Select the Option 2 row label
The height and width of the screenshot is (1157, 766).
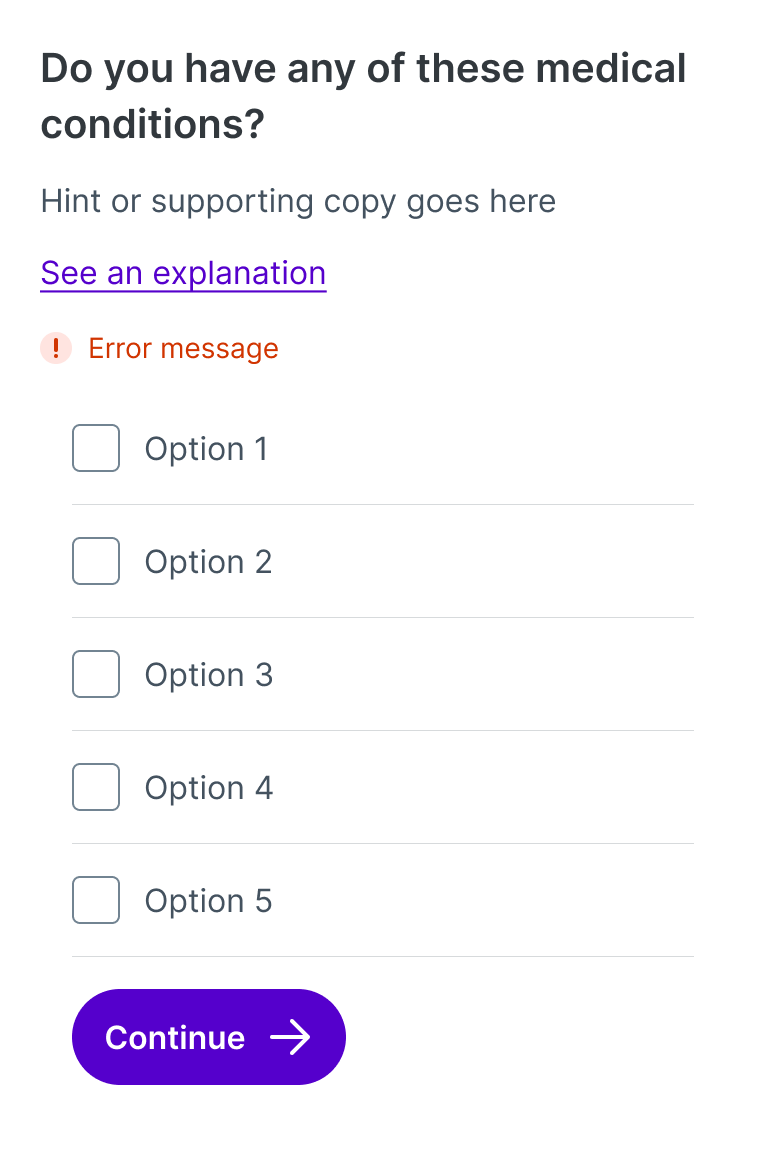[x=208, y=561]
